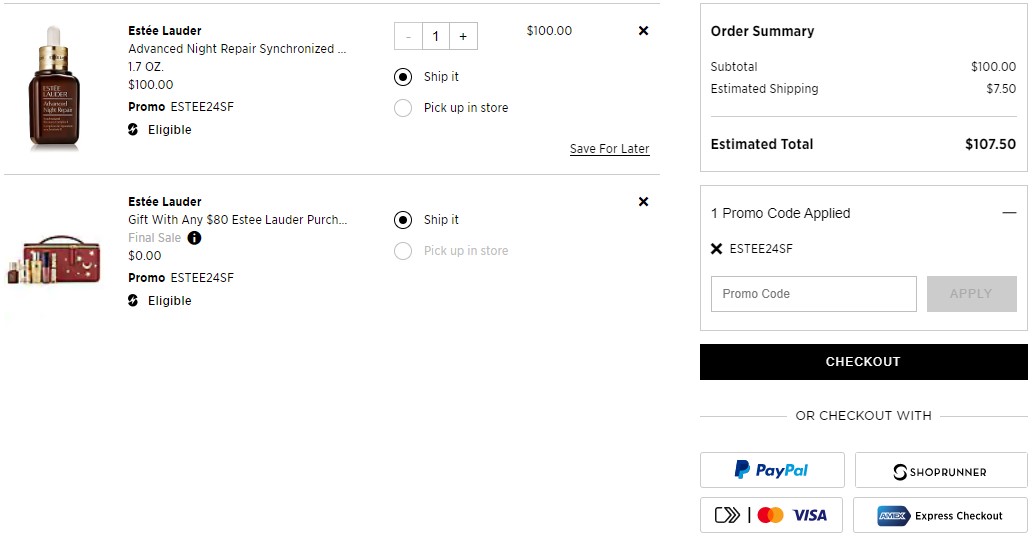The height and width of the screenshot is (545, 1033).
Task: Collapse the Promo Code Applied section
Action: [1009, 213]
